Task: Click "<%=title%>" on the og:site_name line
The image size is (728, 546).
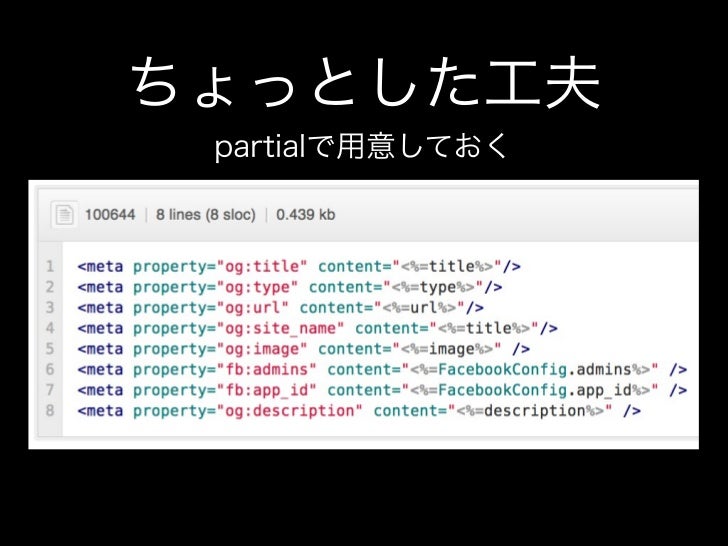Action: coord(484,328)
